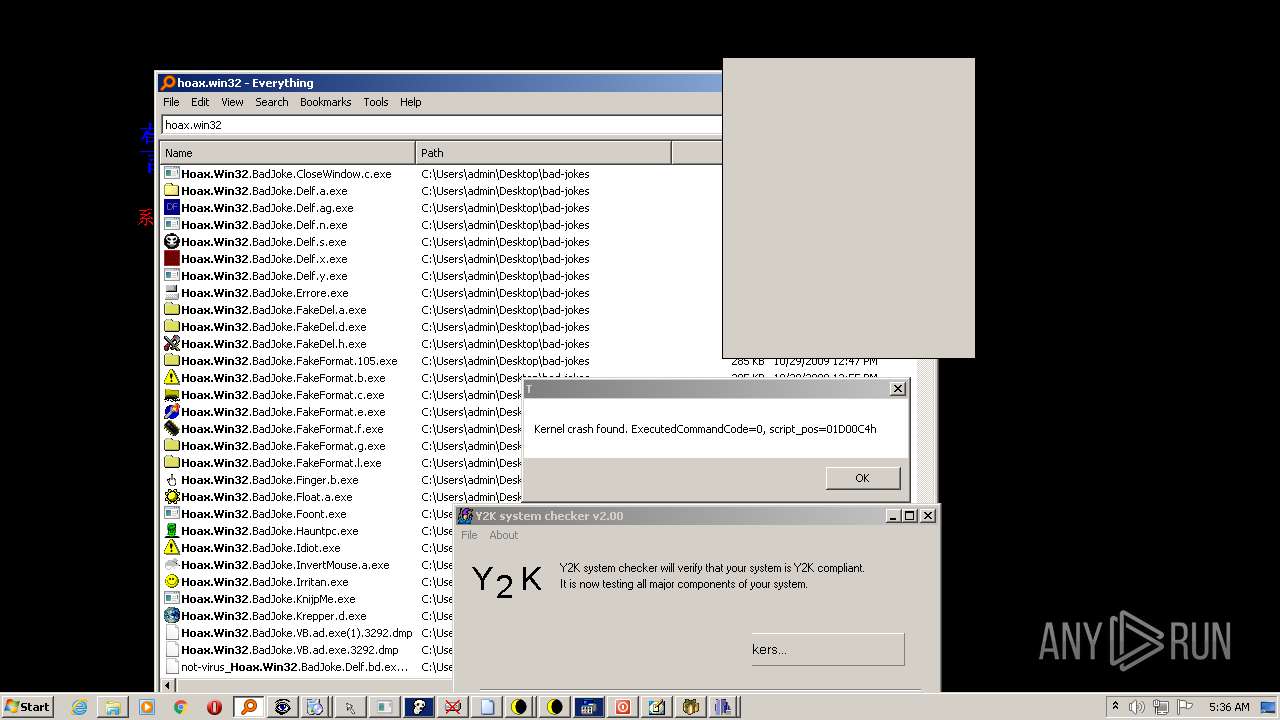Open Internet Explorer from the taskbar
Image resolution: width=1280 pixels, height=720 pixels.
(79, 707)
